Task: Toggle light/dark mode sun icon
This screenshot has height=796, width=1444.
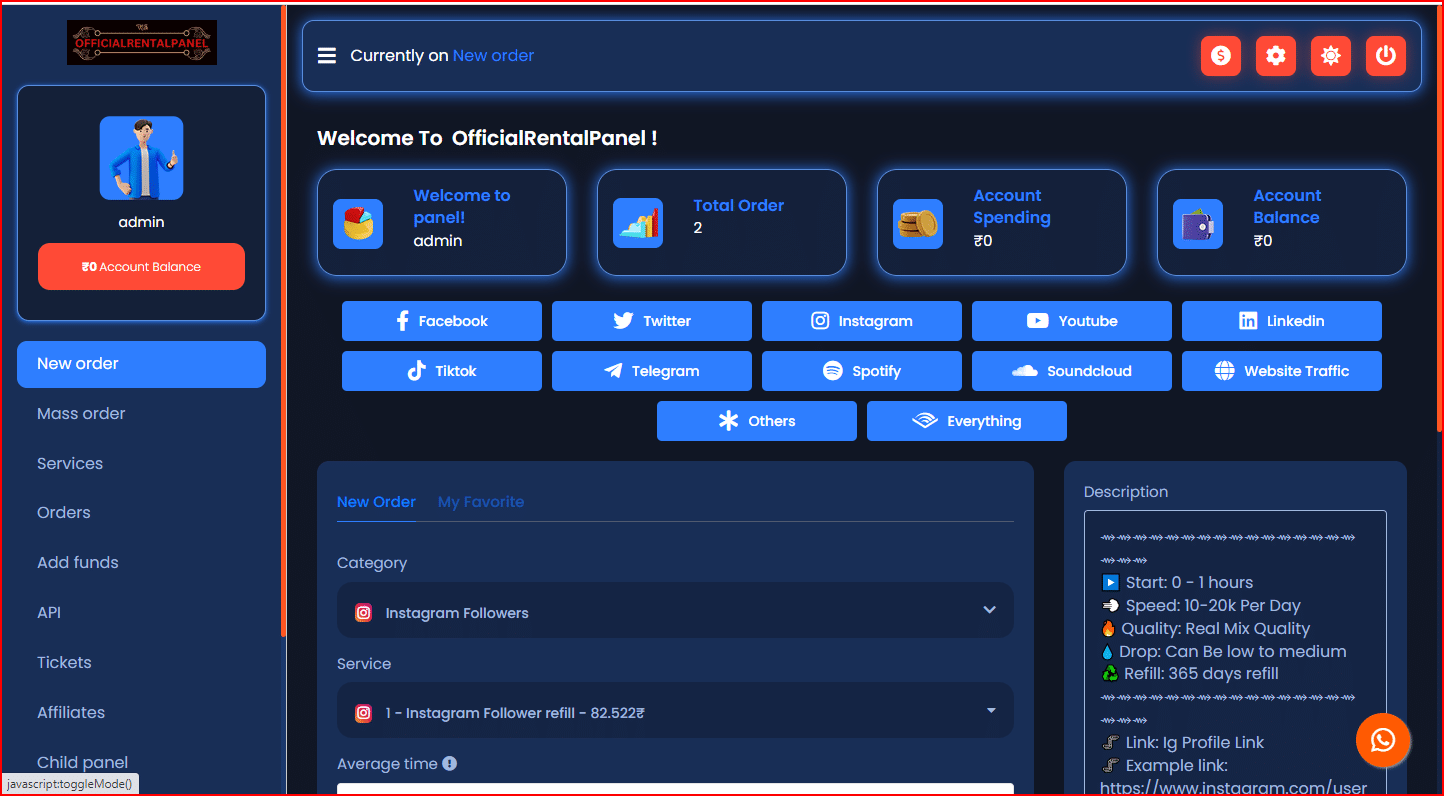Action: pyautogui.click(x=1330, y=56)
